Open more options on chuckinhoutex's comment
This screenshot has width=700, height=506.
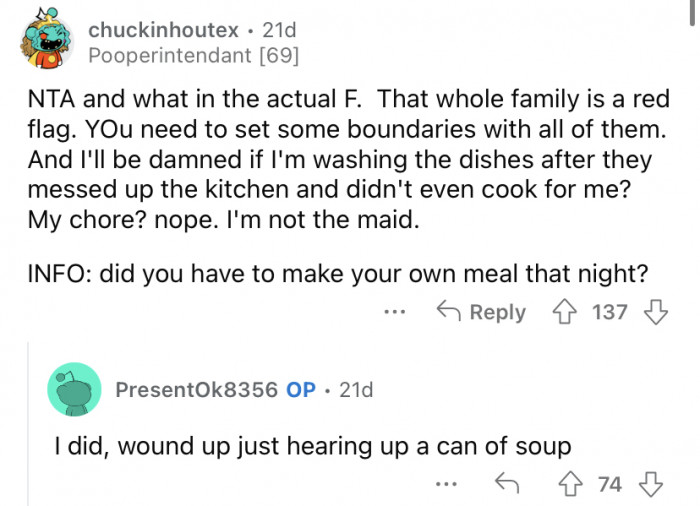[396, 312]
